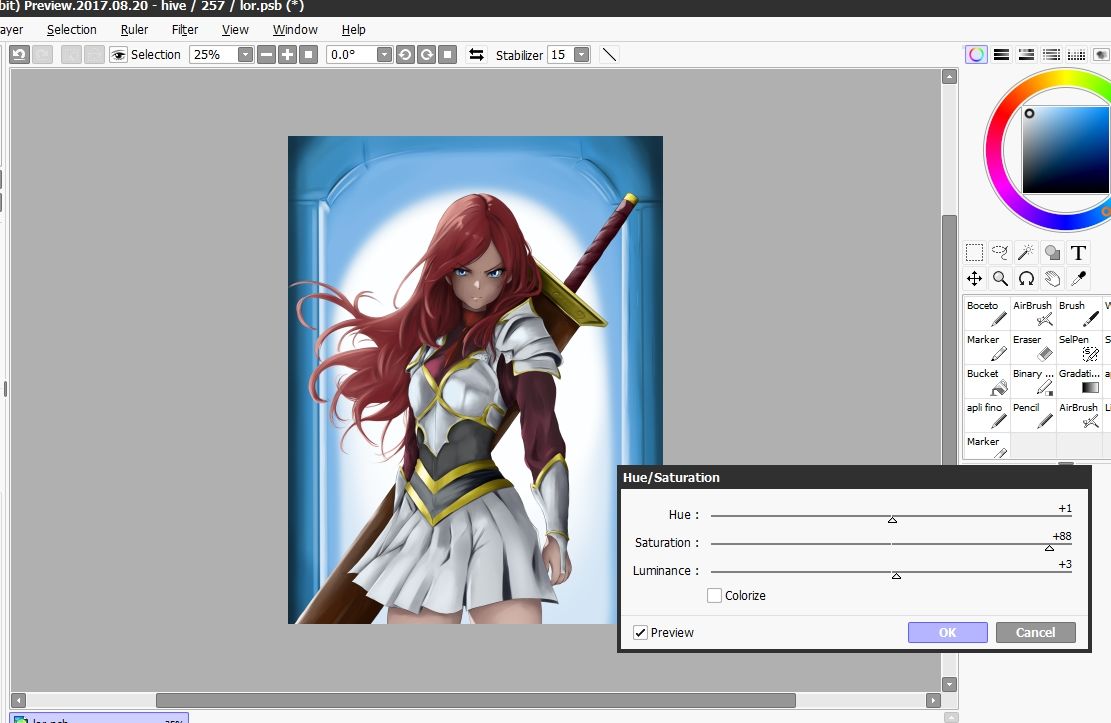Image resolution: width=1111 pixels, height=723 pixels.
Task: Rotate the view counterclockwise
Action: [405, 55]
